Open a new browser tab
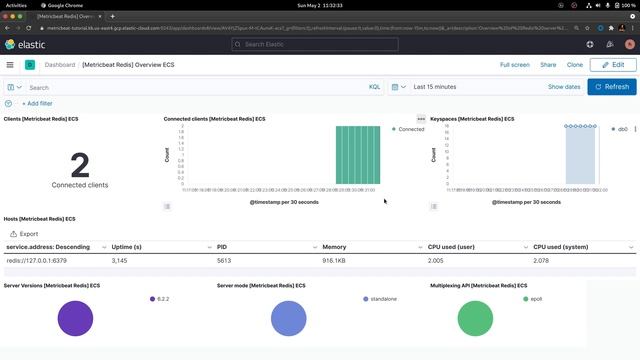The image size is (640, 360). (112, 16)
